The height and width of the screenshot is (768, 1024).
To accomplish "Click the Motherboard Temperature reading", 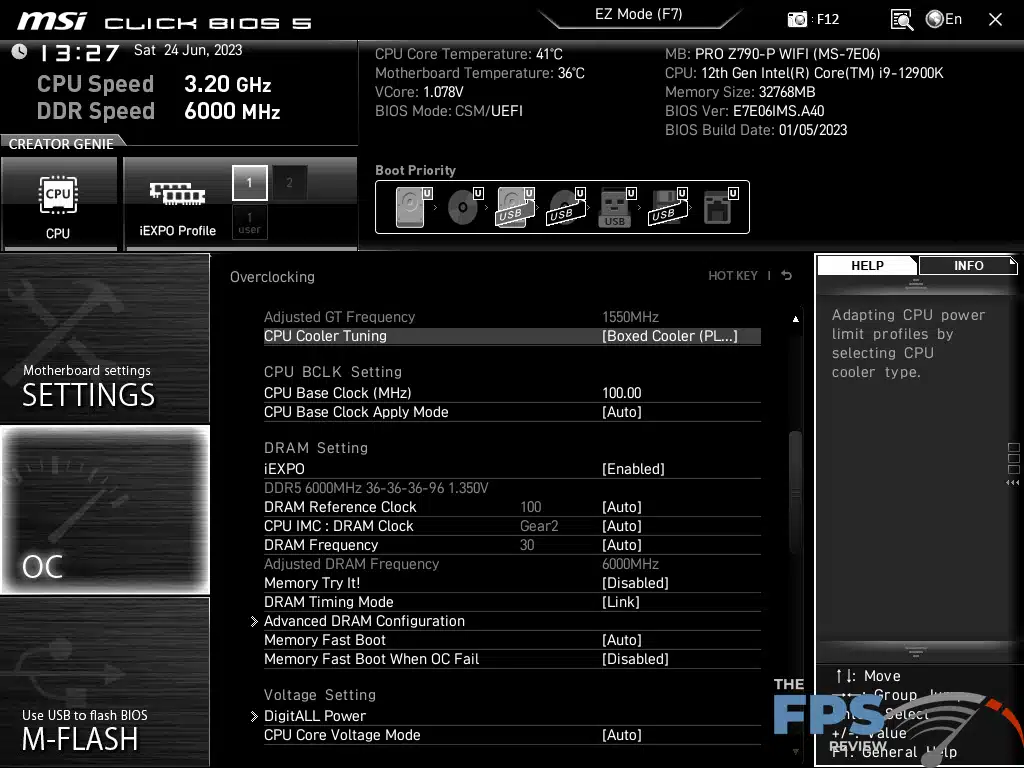I will tap(480, 72).
